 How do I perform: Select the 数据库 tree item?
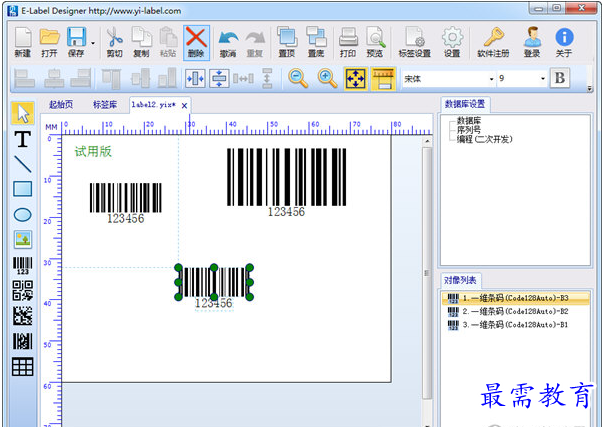pos(468,121)
